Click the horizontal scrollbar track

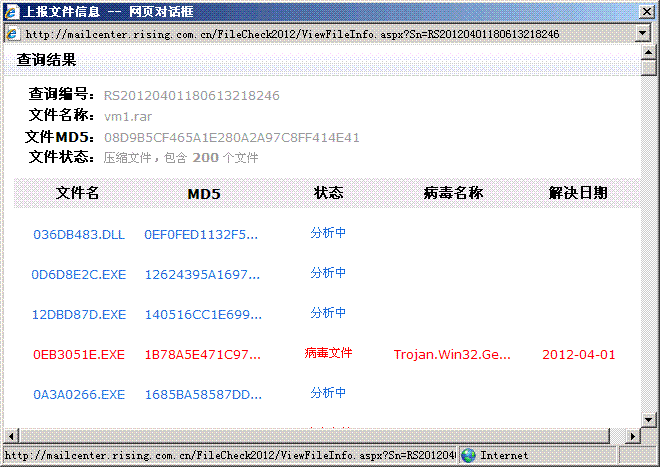point(617,436)
